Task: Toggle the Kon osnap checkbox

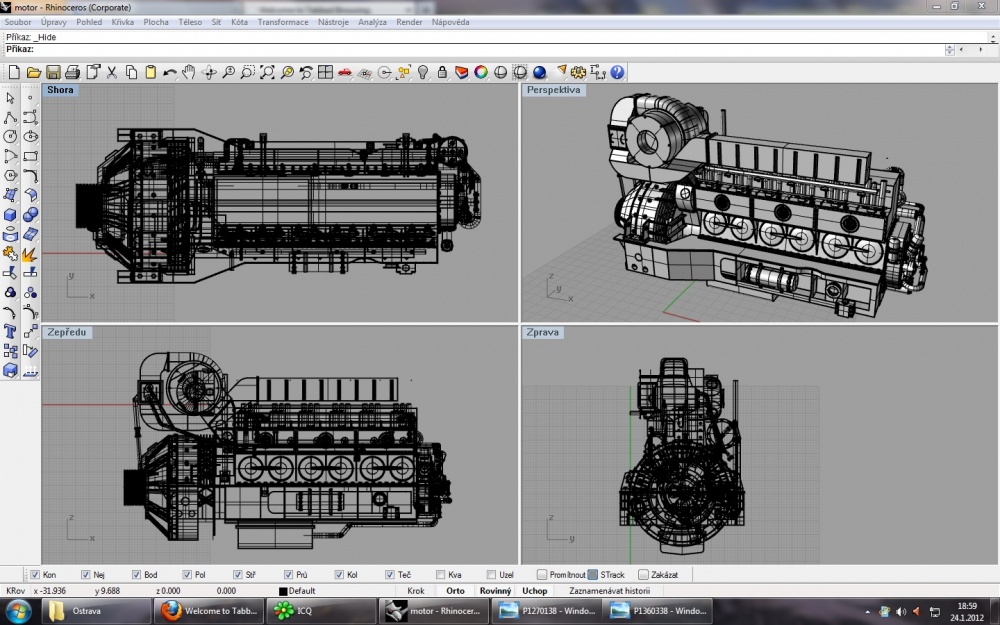Action: [35, 575]
